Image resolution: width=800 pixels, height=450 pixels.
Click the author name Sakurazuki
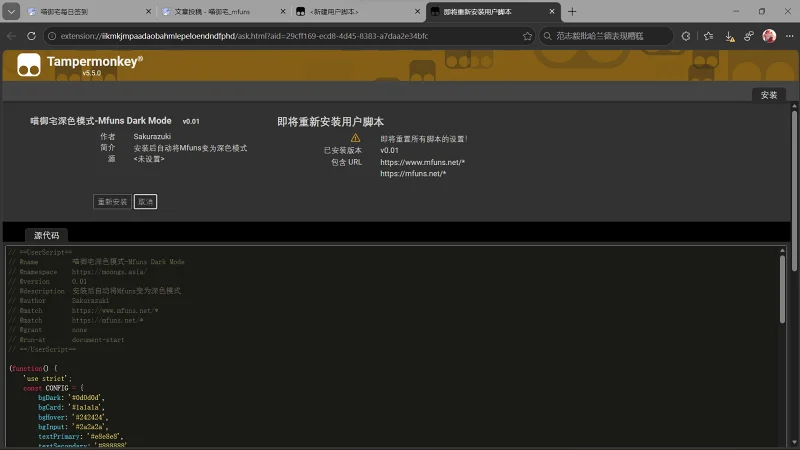click(152, 136)
